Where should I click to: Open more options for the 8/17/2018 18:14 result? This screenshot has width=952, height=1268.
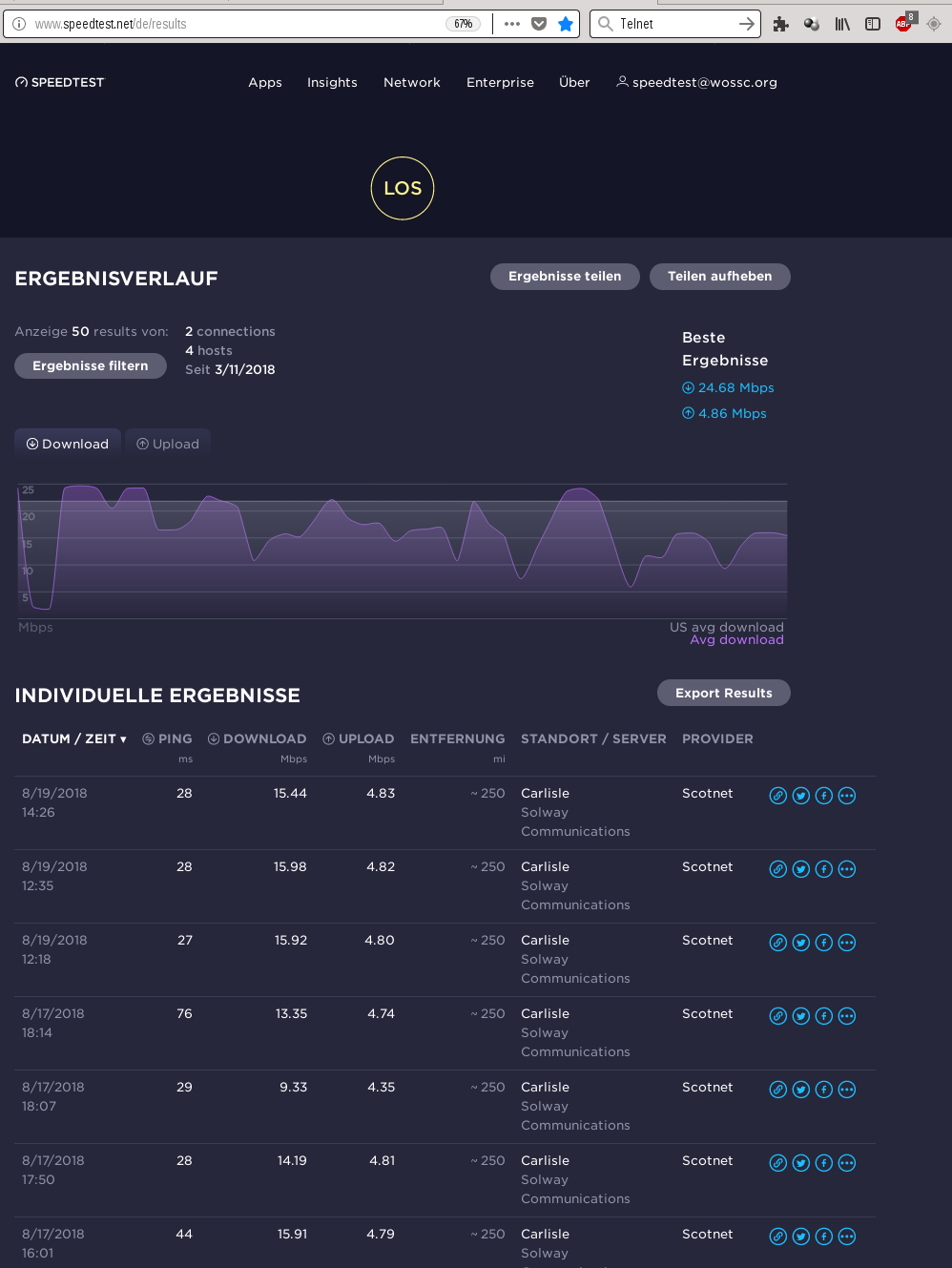[x=847, y=1016]
